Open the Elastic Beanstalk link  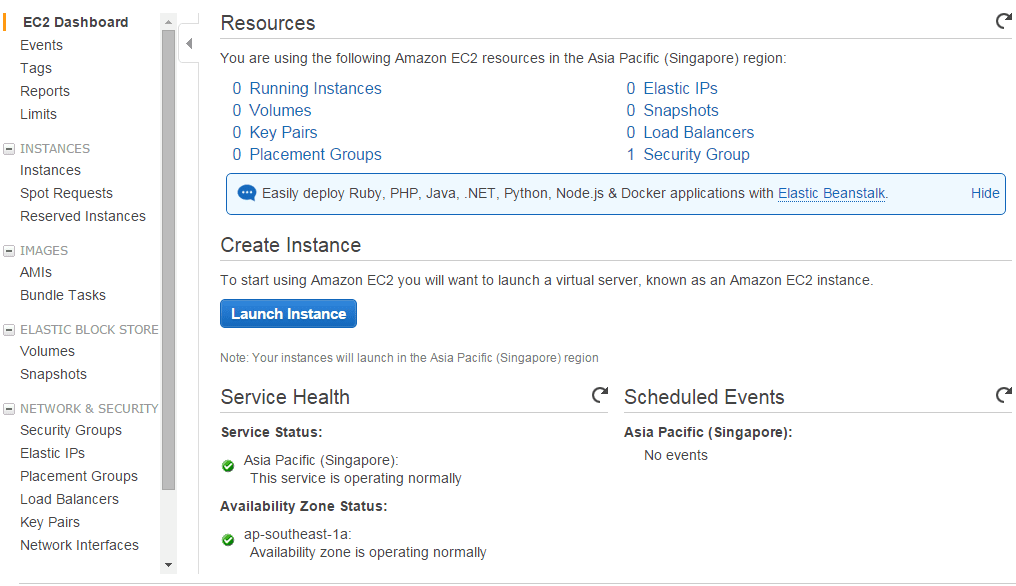[831, 193]
